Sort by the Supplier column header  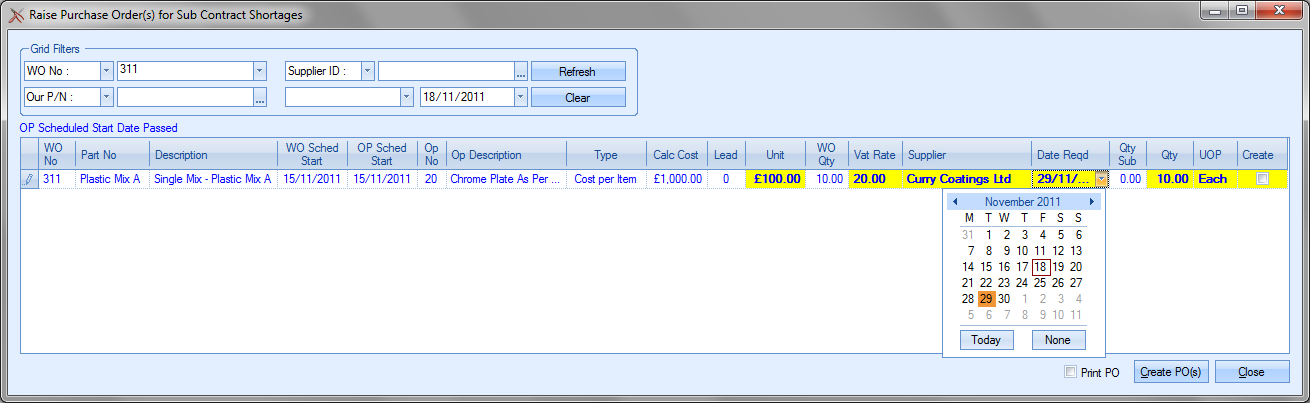click(x=966, y=155)
